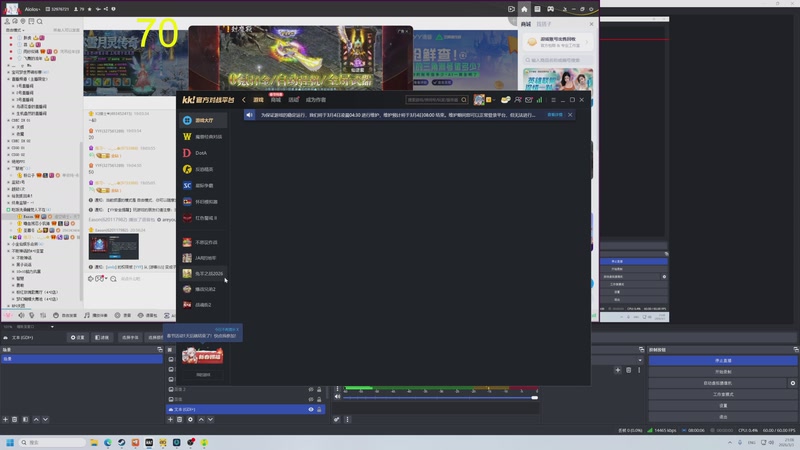Open Steam from the taskbar
800x450 pixels.
[121, 442]
